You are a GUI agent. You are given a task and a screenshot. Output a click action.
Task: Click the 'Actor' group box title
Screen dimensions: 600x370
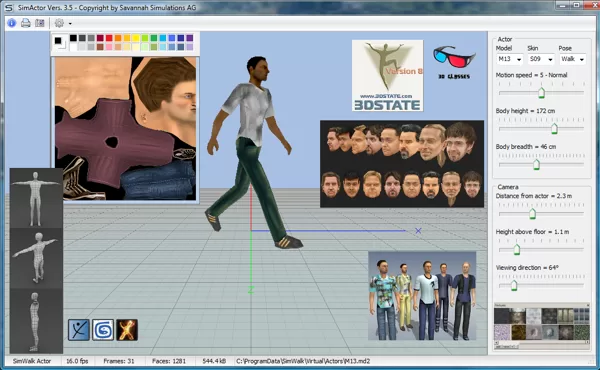pos(505,39)
